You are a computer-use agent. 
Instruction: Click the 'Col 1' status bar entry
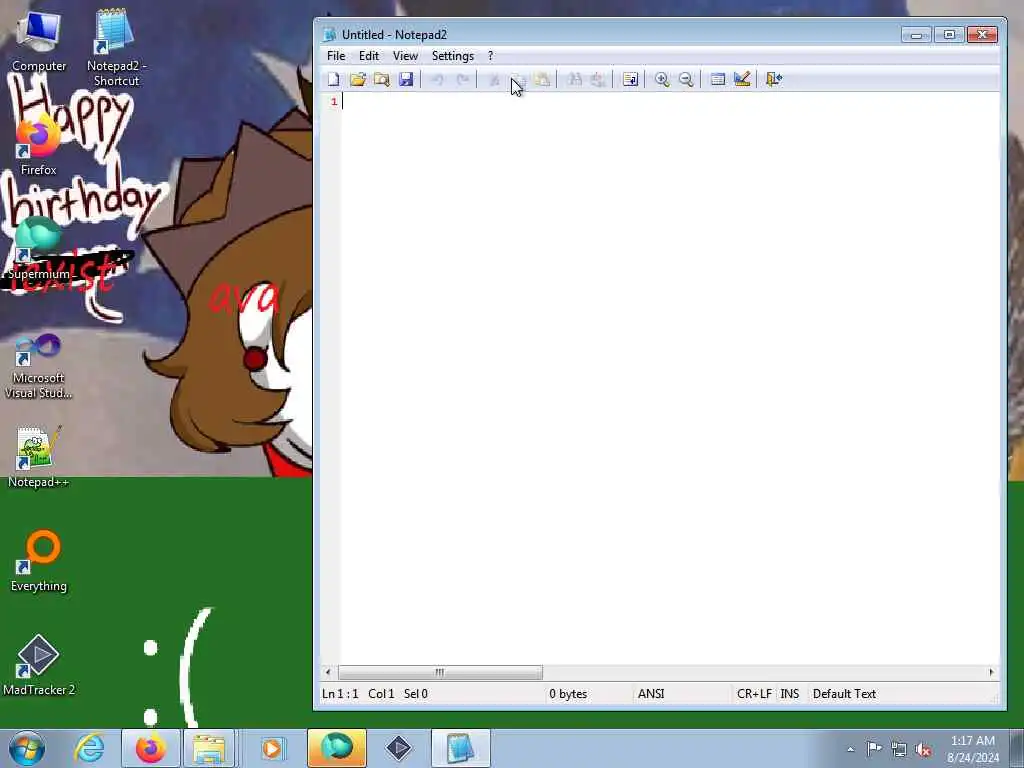pyautogui.click(x=381, y=694)
